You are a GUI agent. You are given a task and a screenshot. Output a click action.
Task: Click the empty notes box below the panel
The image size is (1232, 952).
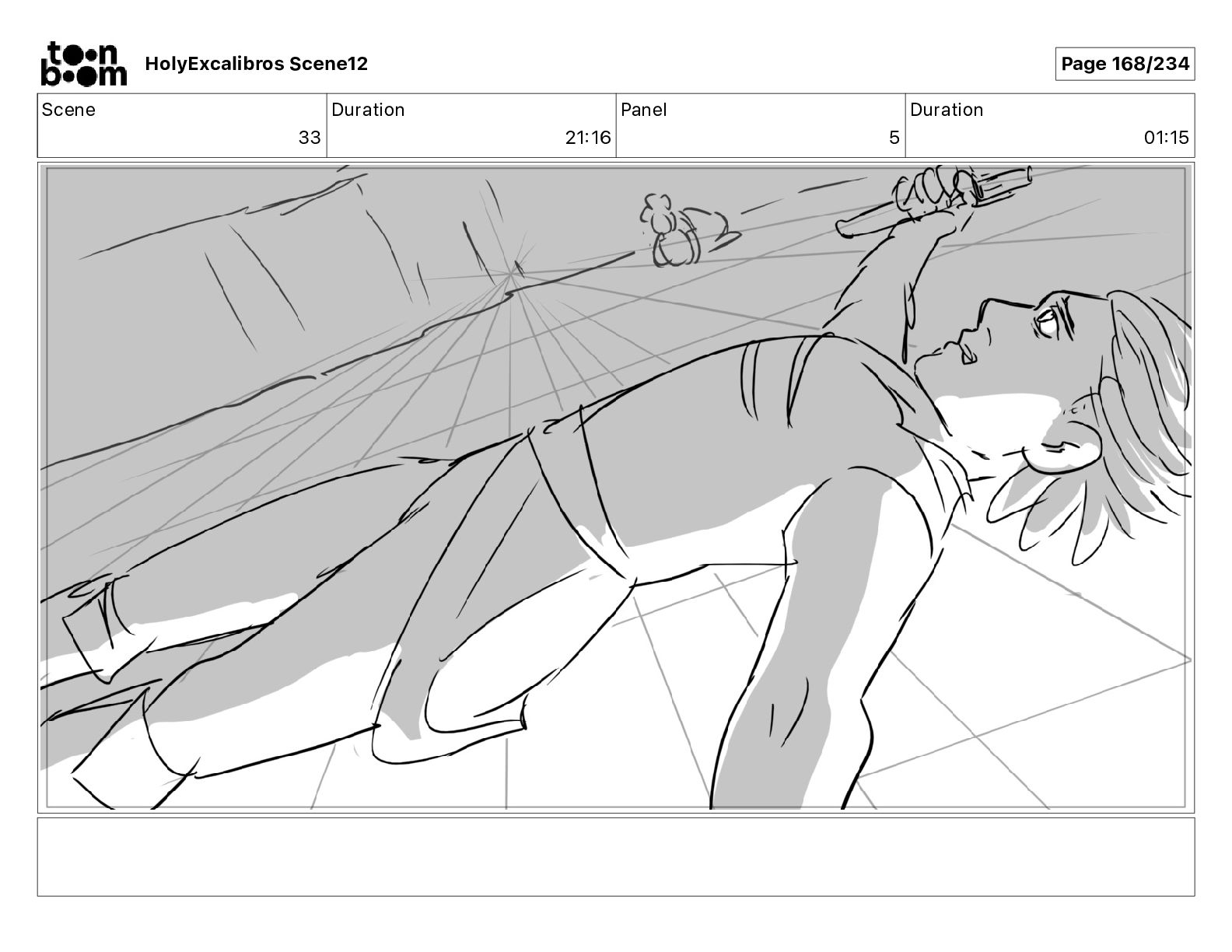click(x=616, y=856)
